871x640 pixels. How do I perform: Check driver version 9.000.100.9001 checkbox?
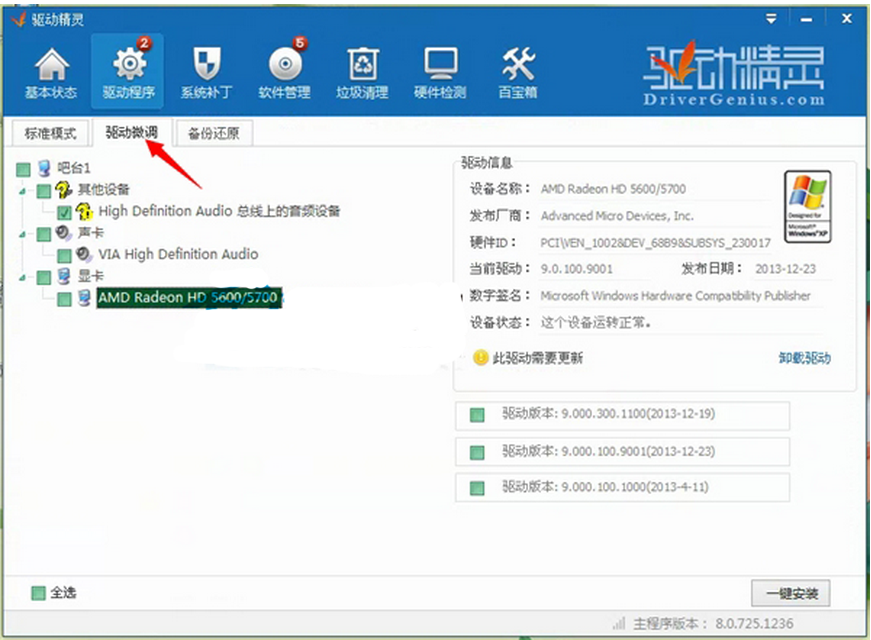(x=477, y=452)
